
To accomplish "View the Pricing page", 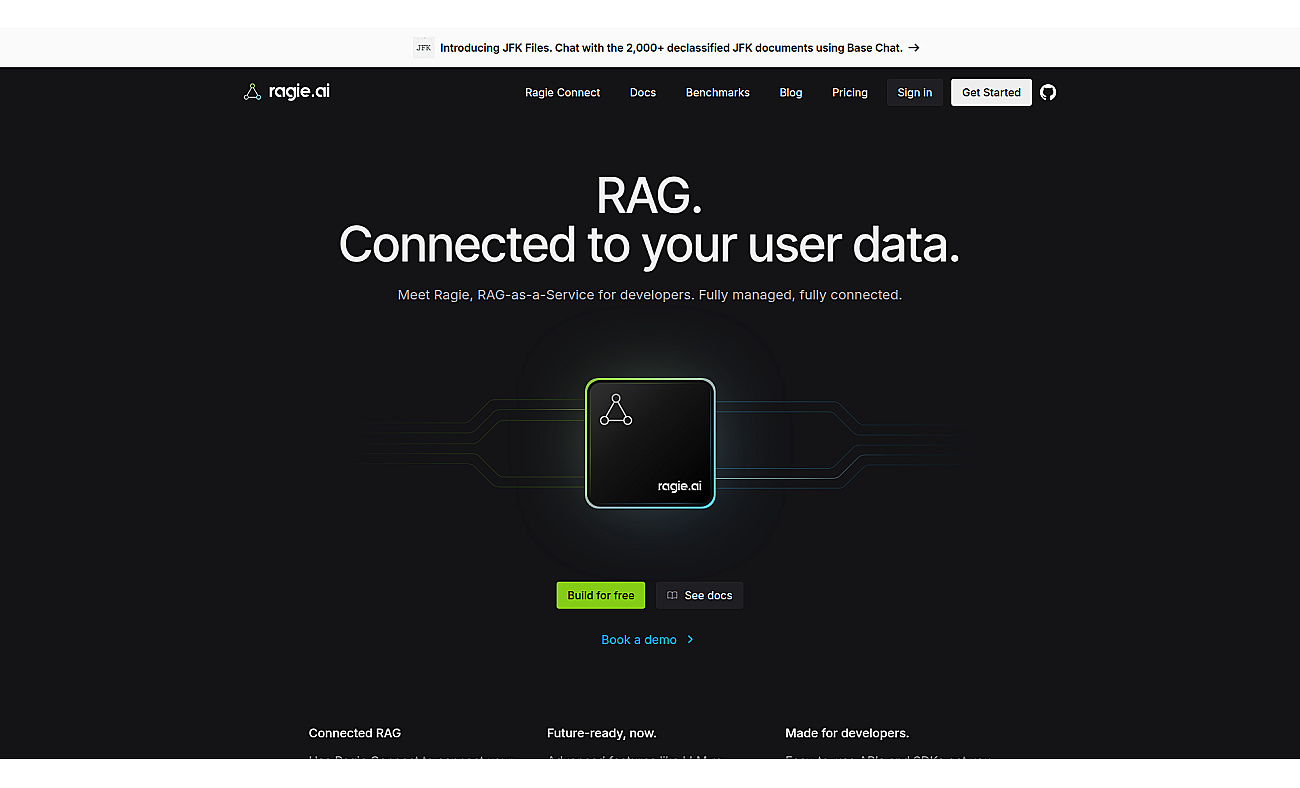I will pos(850,92).
